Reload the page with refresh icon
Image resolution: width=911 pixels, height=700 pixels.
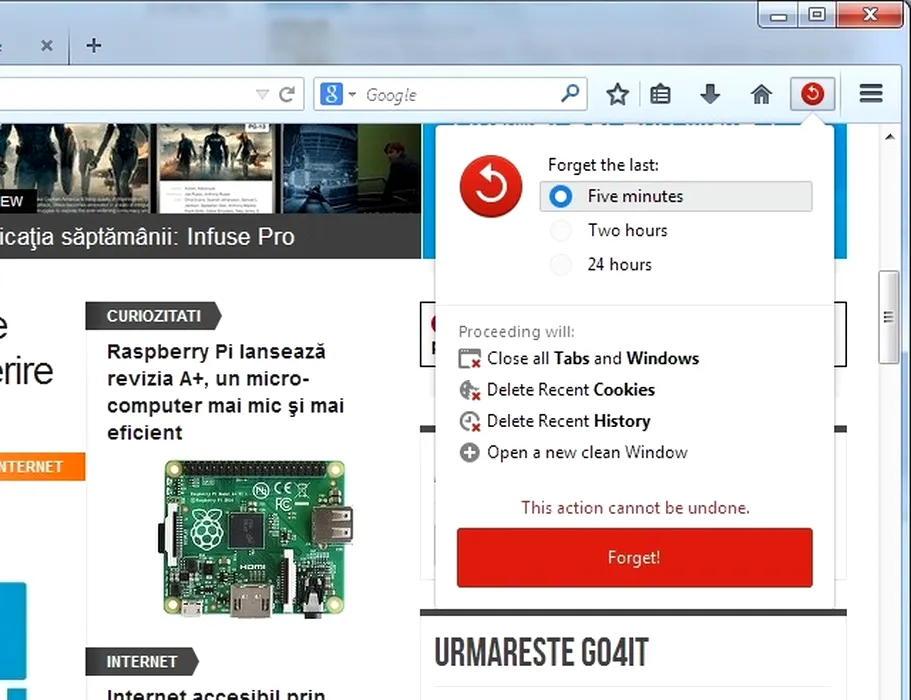click(x=287, y=94)
